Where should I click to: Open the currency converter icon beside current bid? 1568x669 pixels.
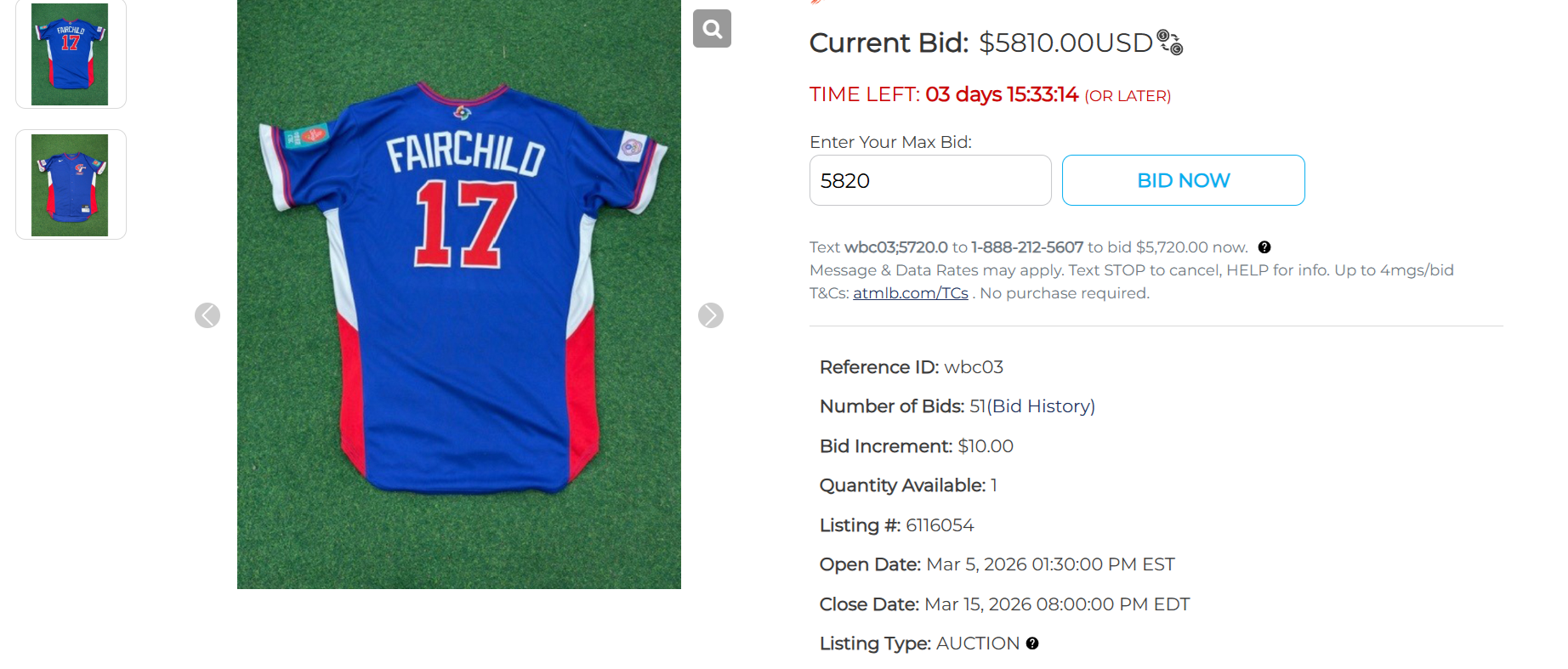pos(1170,43)
